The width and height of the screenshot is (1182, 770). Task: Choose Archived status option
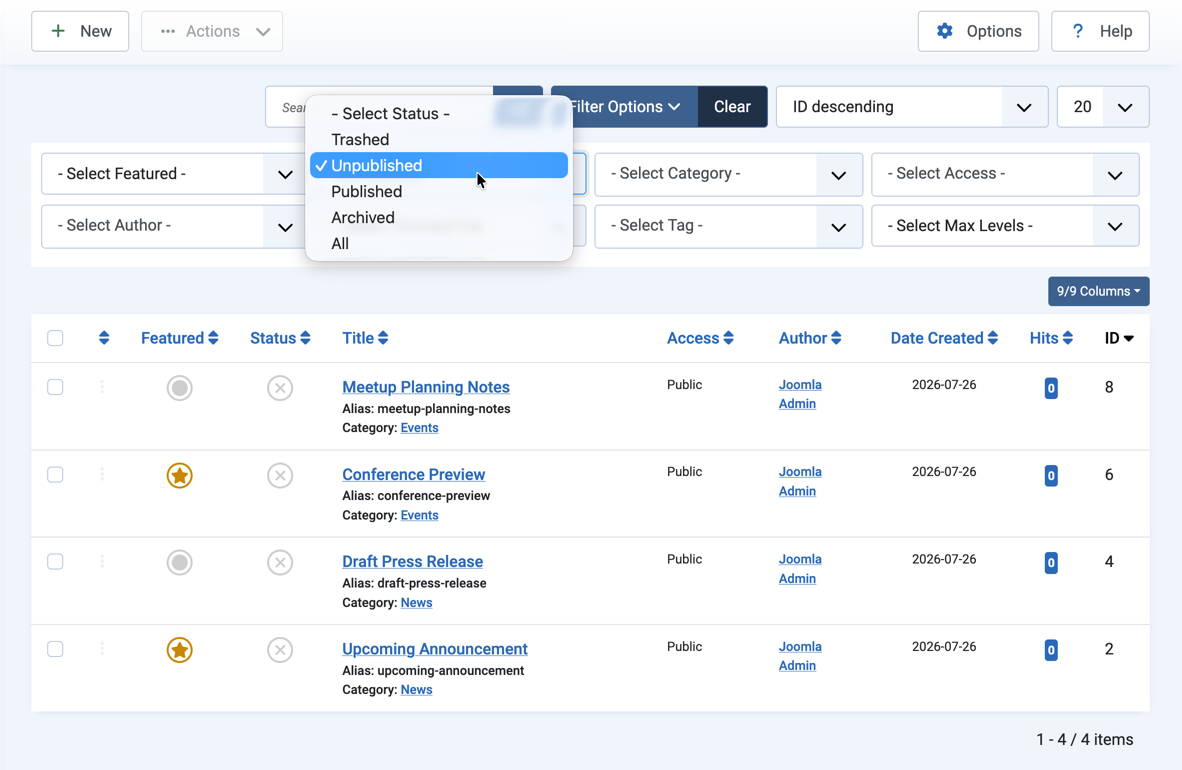[439, 217]
